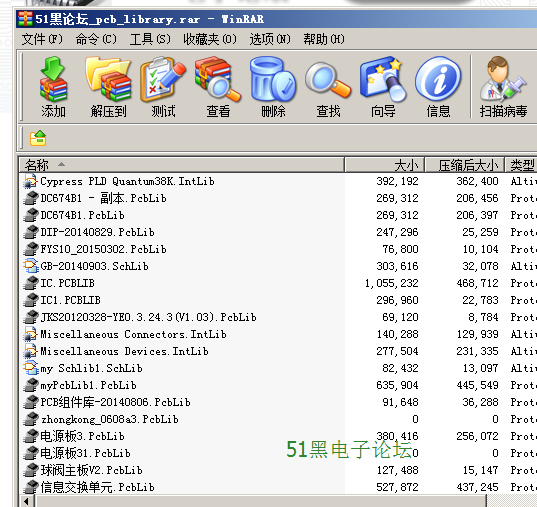Viewport: 537px width, 507px height.
Task: Click the 删除 (Delete) trash icon
Action: pyautogui.click(x=273, y=79)
